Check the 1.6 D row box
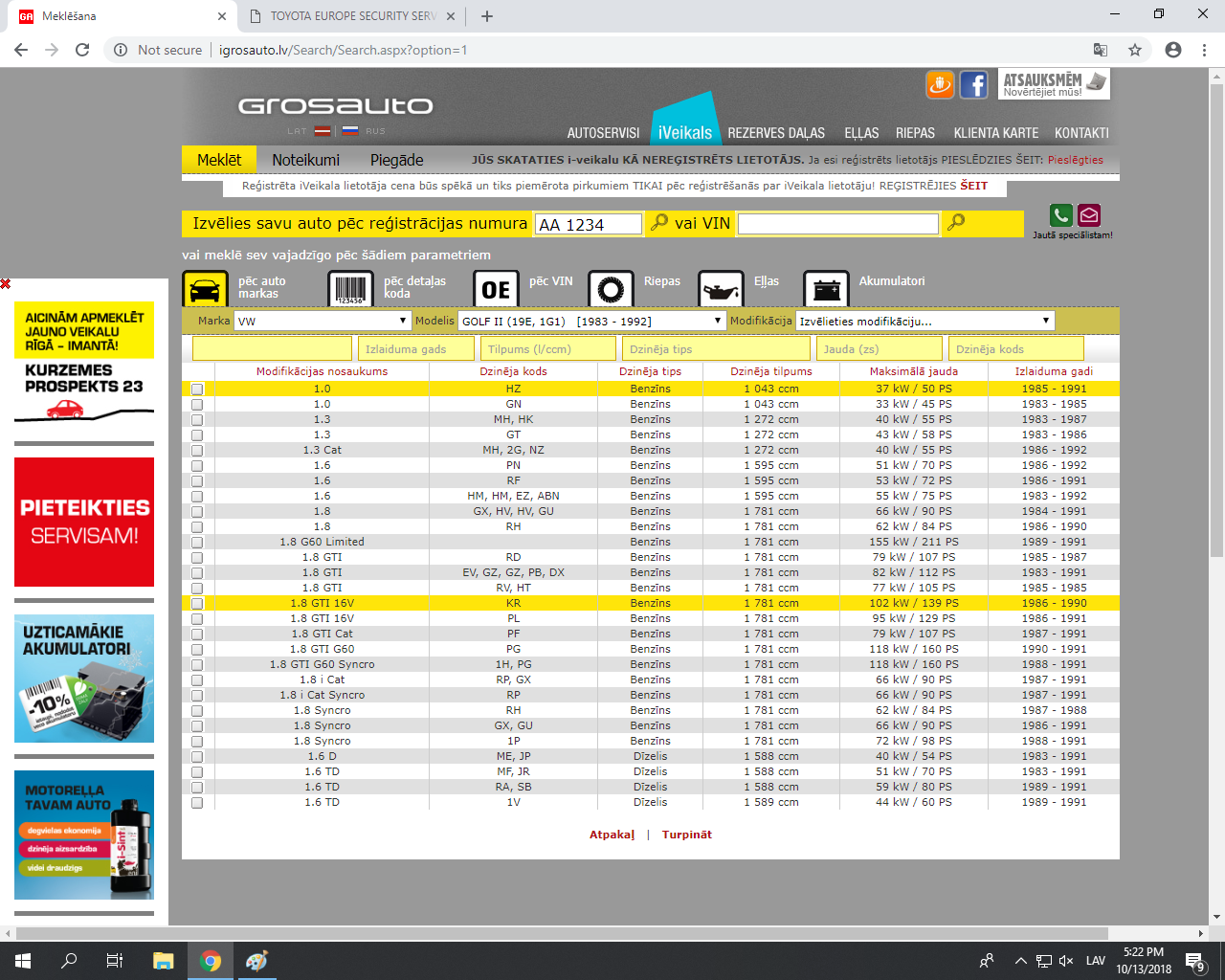Viewport: 1225px width, 980px height. (x=197, y=757)
